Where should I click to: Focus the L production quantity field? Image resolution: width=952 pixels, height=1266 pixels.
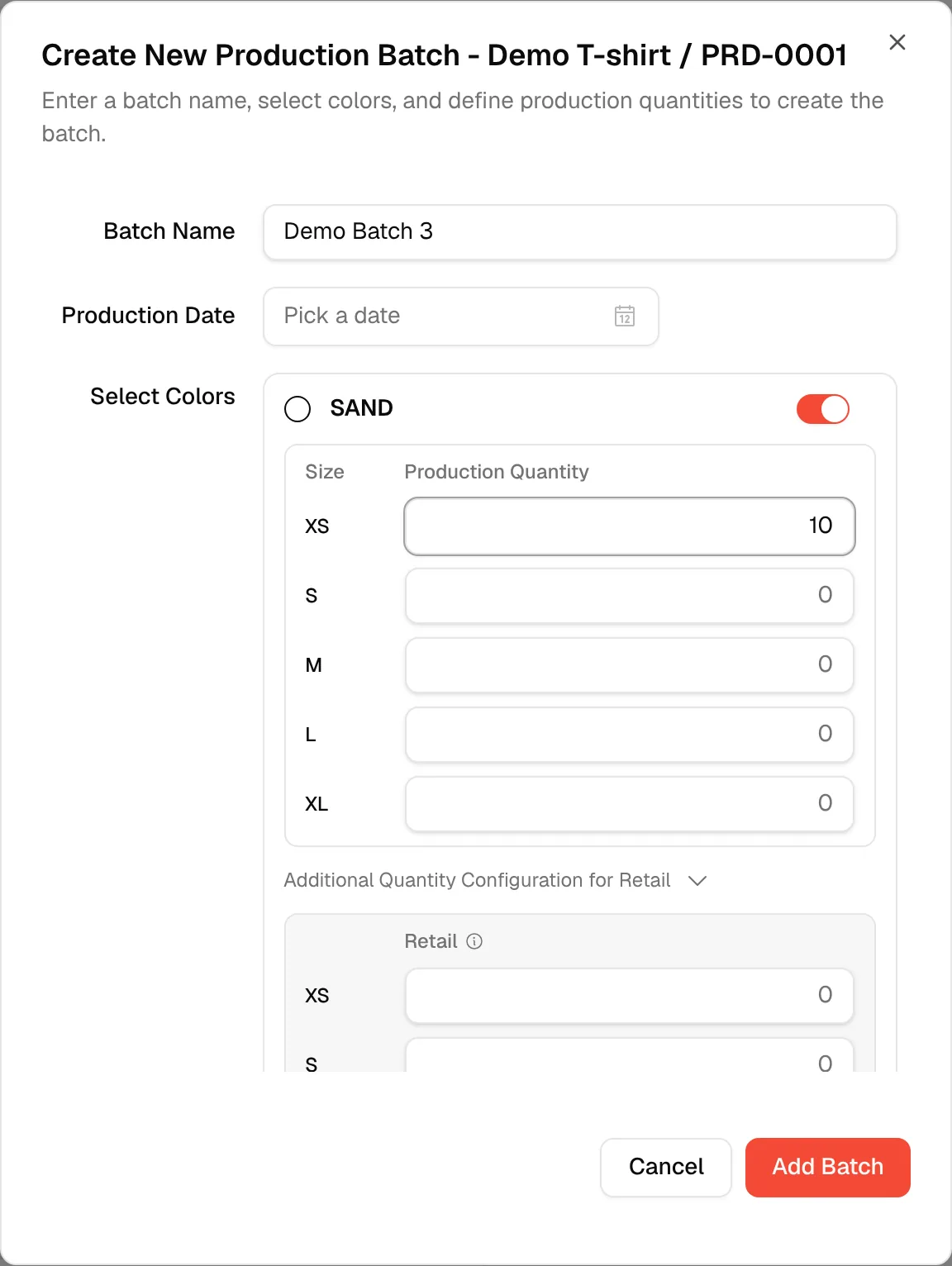point(630,735)
